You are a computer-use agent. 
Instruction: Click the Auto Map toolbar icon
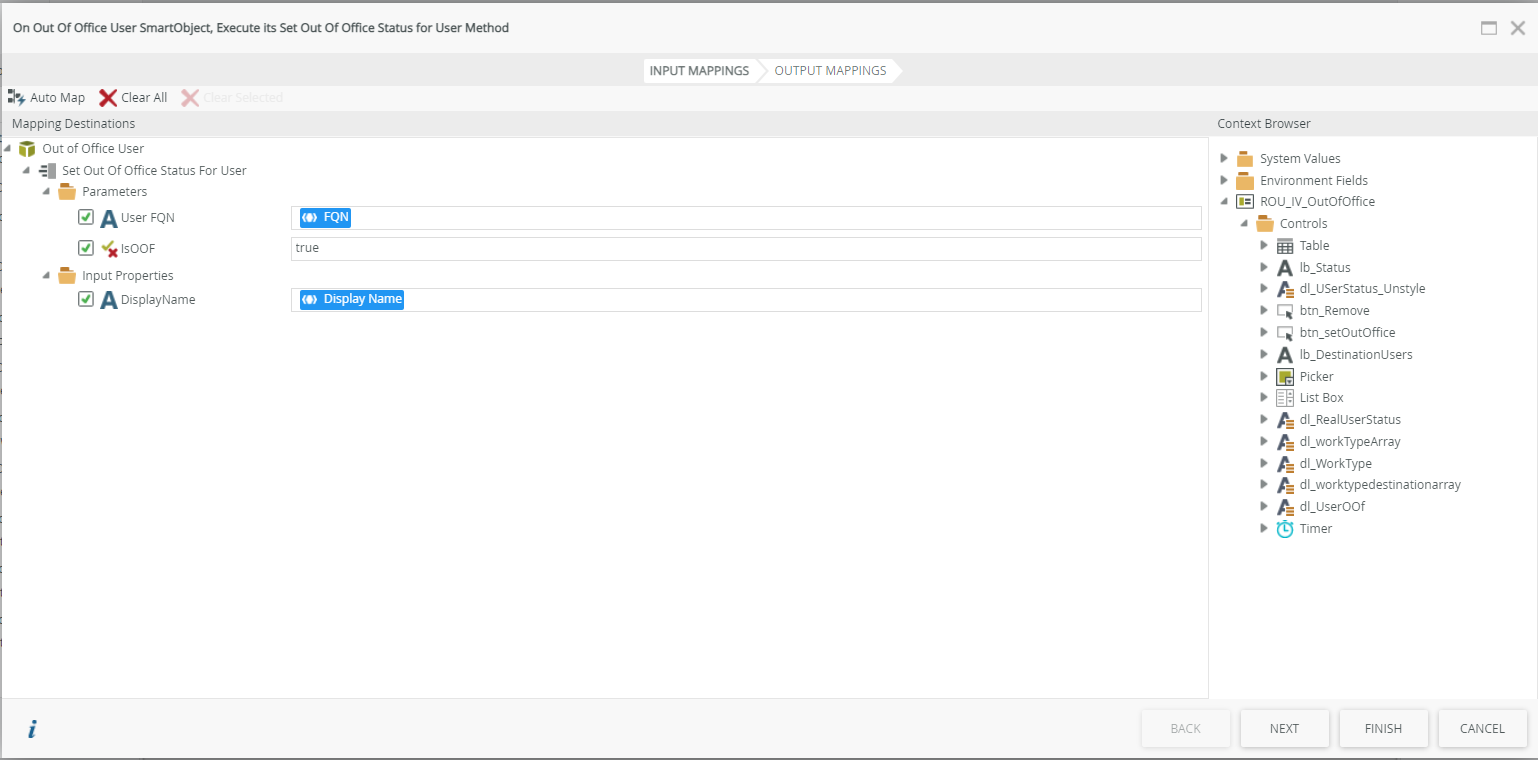[17, 97]
